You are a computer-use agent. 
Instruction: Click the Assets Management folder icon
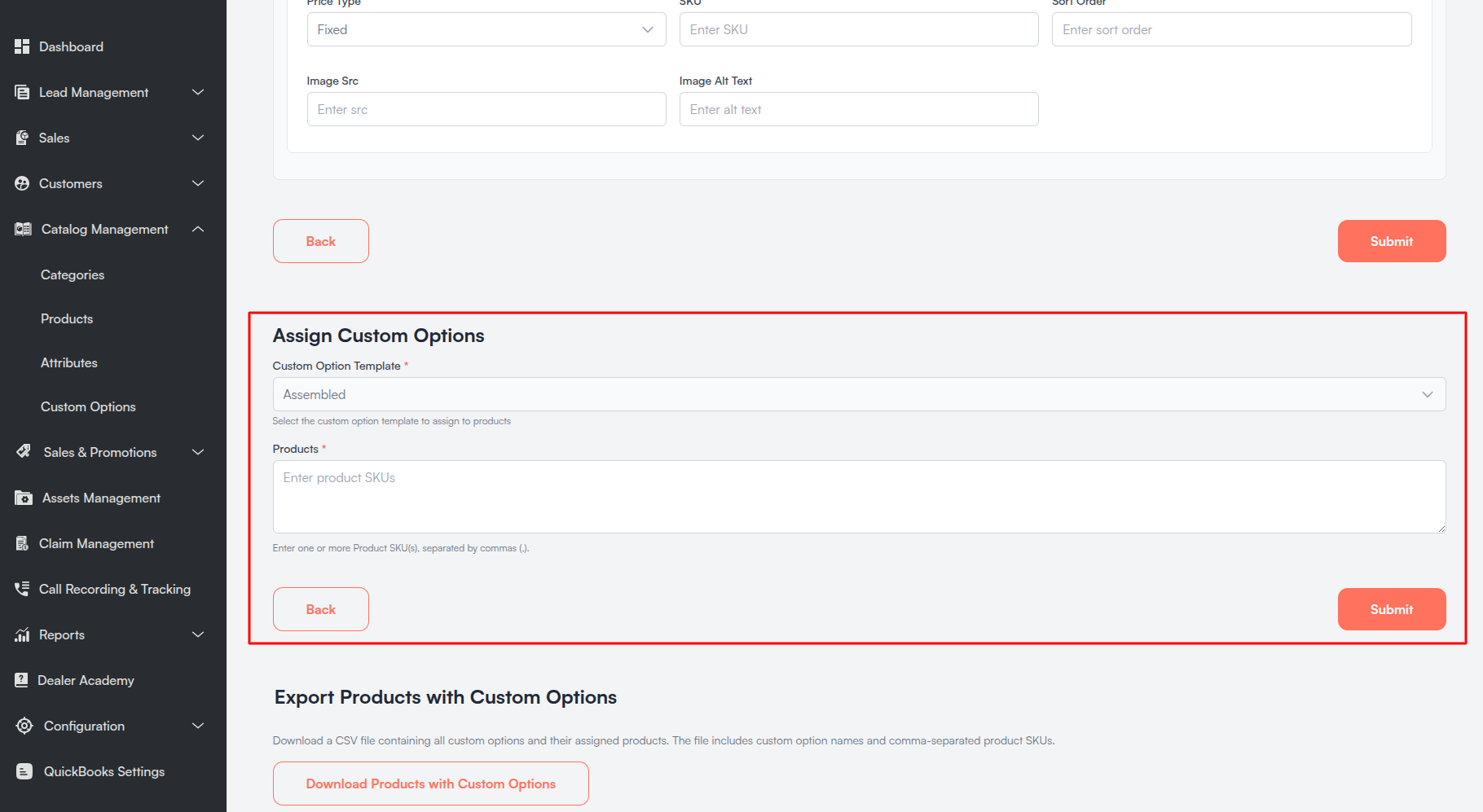pos(24,498)
